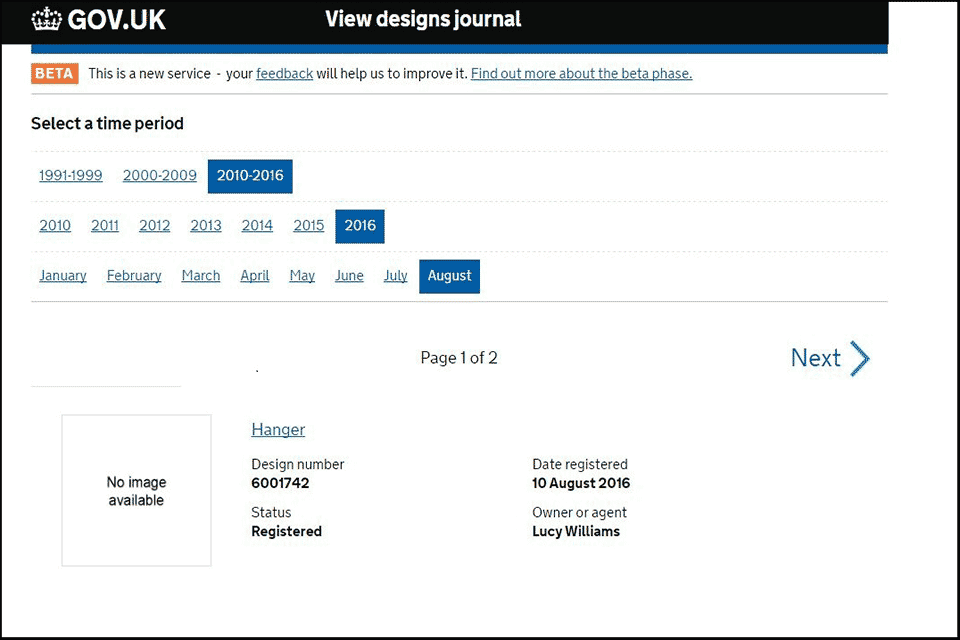
Task: Select the August month tab
Action: 449,276
